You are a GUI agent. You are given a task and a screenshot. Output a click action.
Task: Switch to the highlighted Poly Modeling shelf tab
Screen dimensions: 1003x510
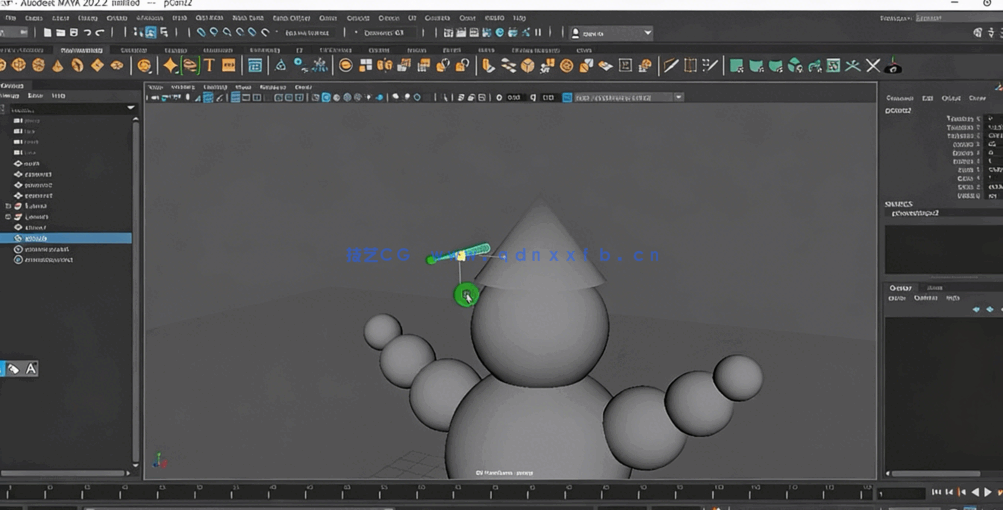point(81,49)
